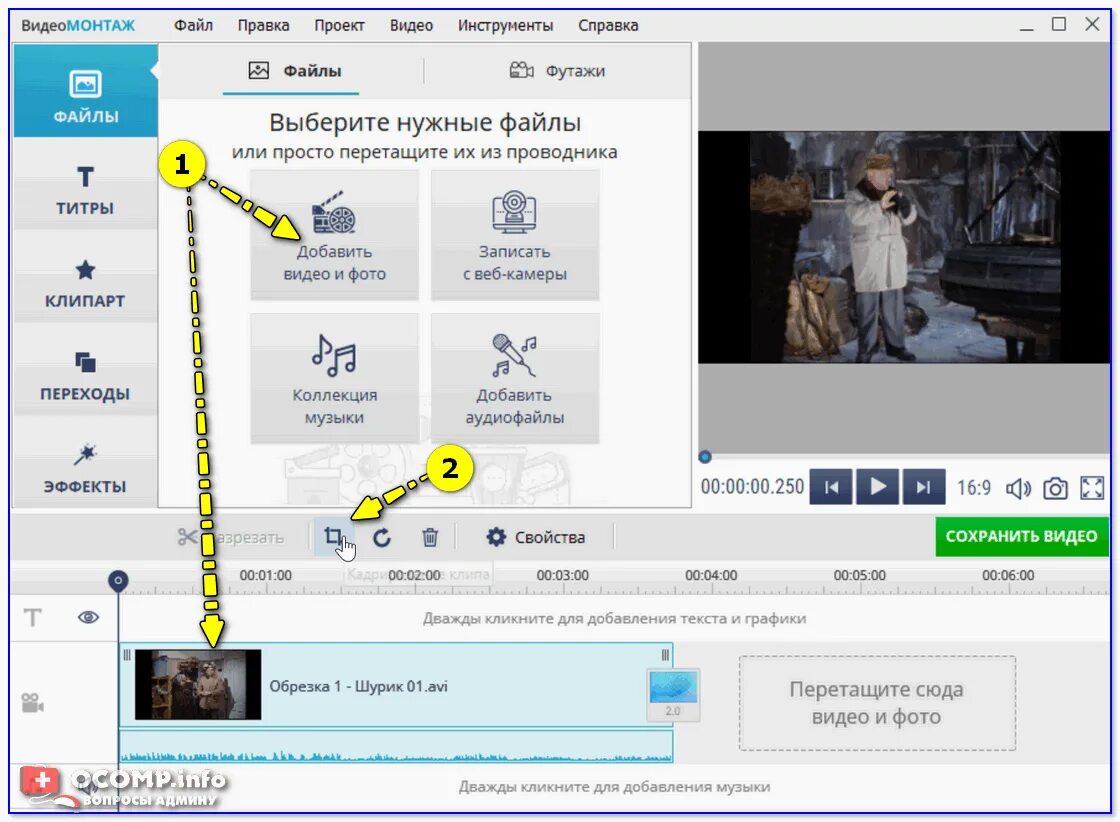Click the 00:00:00.250 timecode display

pyautogui.click(x=752, y=487)
